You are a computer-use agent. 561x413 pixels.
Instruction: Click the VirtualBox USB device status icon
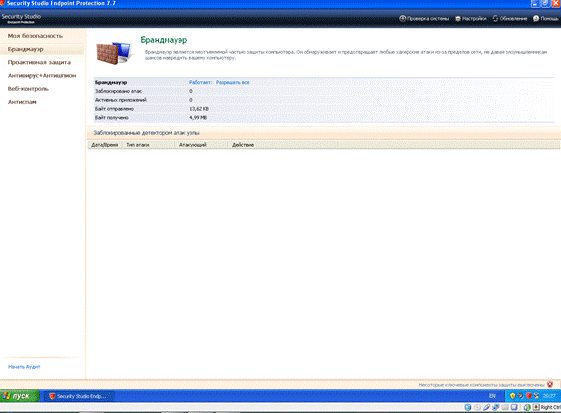point(487,407)
